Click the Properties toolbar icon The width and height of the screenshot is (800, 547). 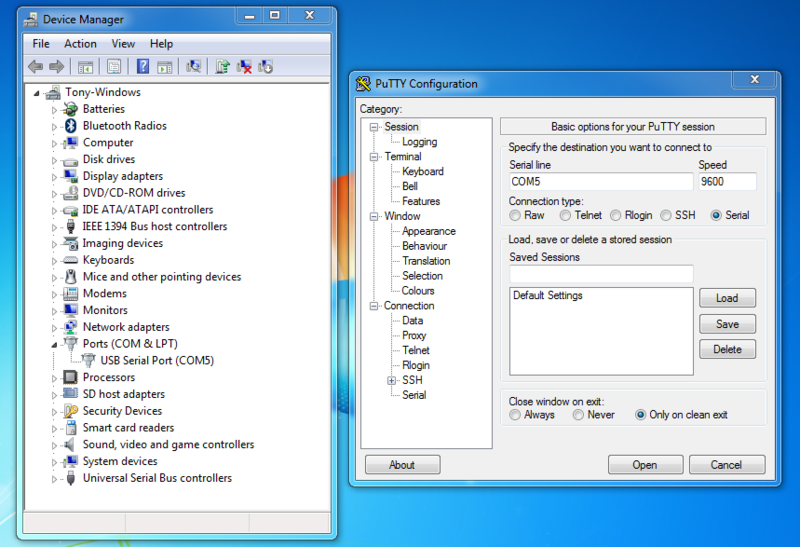coord(114,67)
